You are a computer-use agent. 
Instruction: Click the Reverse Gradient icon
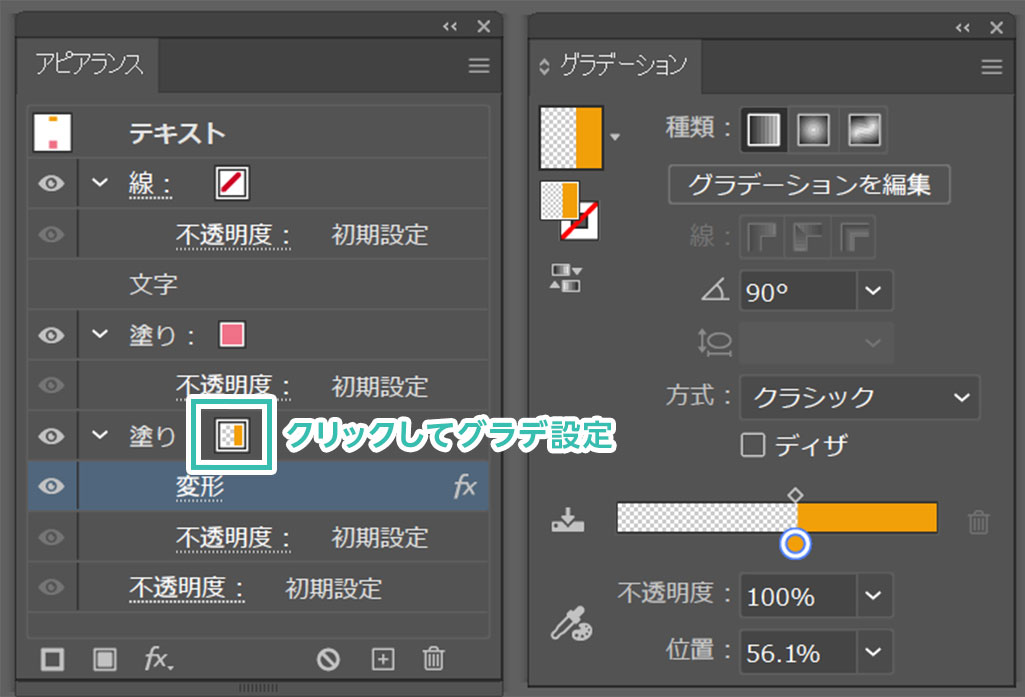(x=565, y=278)
